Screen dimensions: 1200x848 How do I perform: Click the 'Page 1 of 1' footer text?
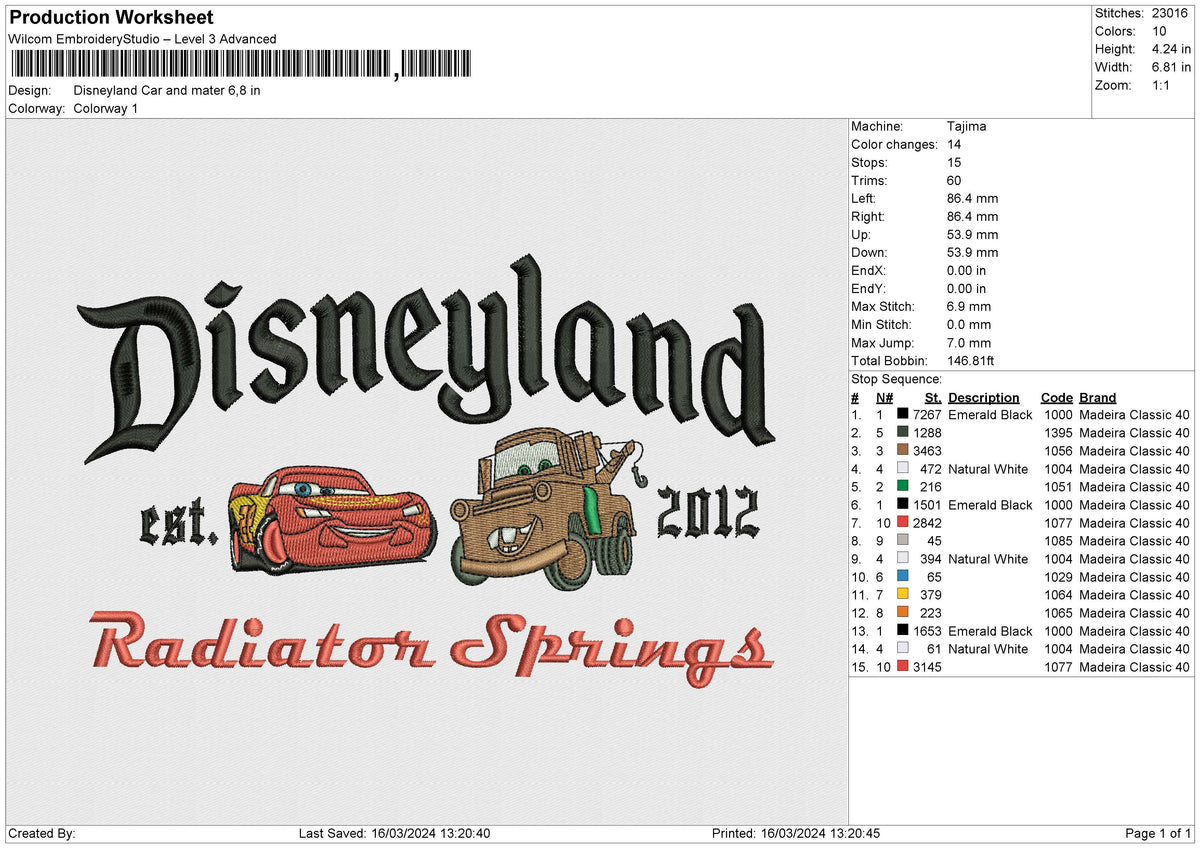coord(1158,833)
